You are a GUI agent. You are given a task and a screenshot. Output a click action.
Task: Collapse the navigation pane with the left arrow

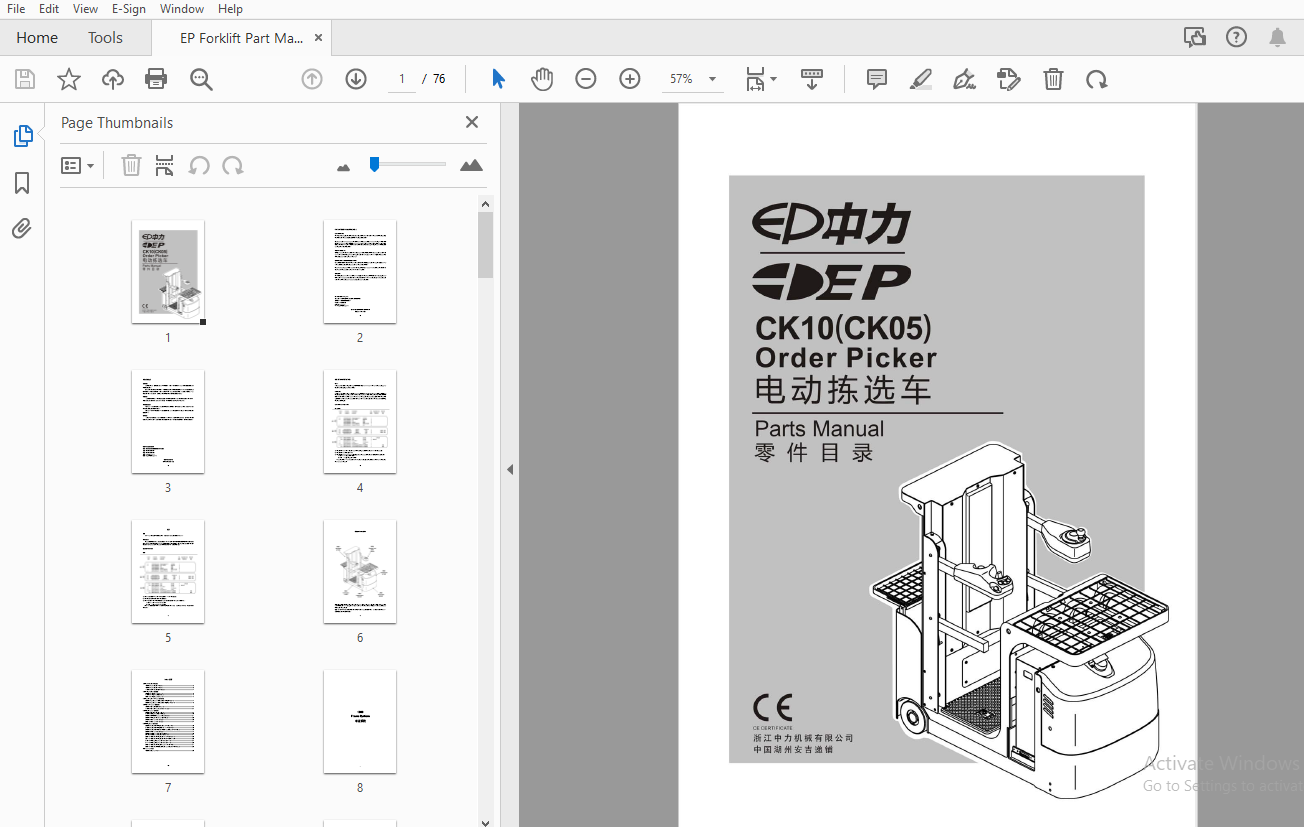point(509,469)
